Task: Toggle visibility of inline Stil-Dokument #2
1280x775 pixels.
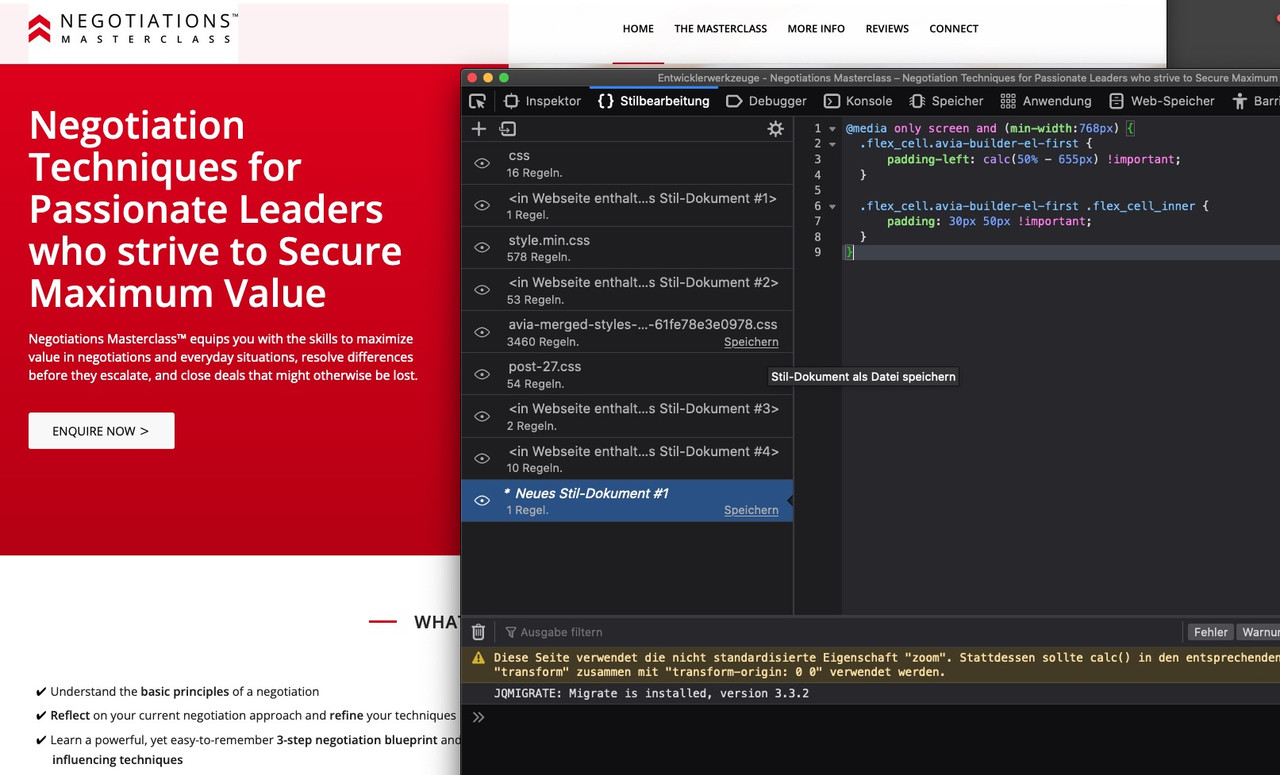Action: (x=482, y=289)
